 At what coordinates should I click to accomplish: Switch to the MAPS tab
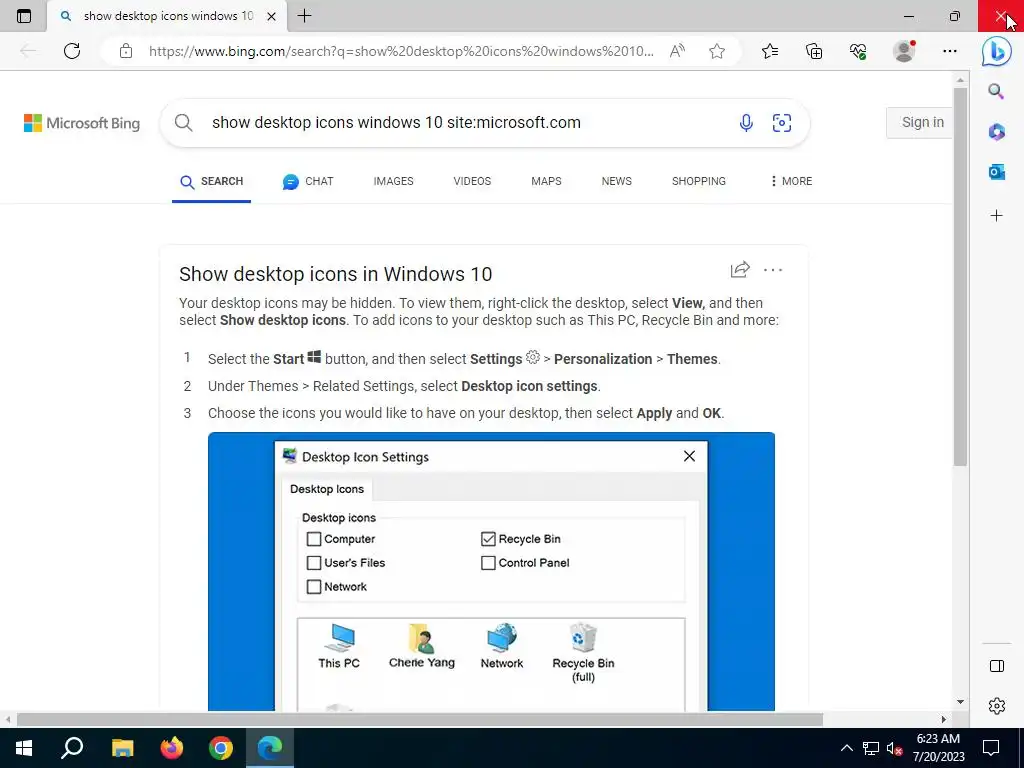click(x=546, y=182)
